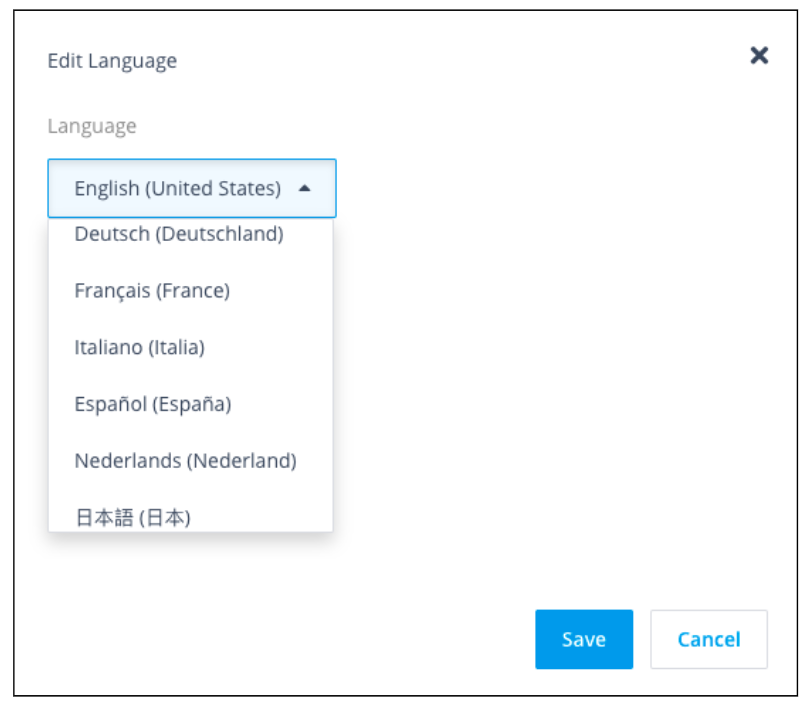
Task: Change language to Spanish
Action: click(152, 404)
